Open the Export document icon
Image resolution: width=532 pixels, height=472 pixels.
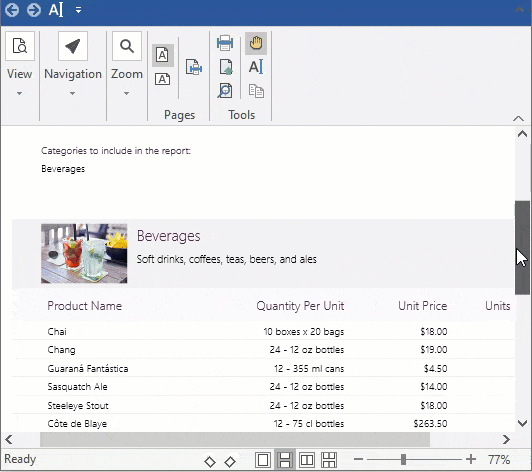[225, 67]
